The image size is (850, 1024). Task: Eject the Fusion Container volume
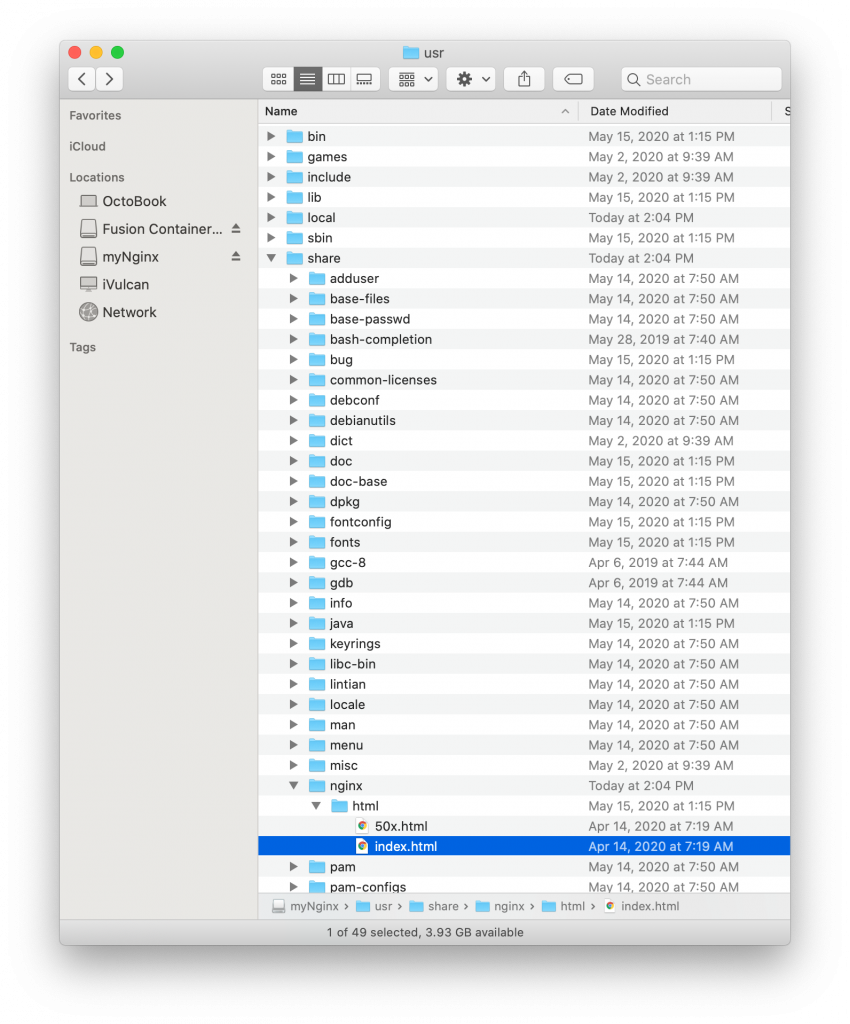[x=236, y=229]
